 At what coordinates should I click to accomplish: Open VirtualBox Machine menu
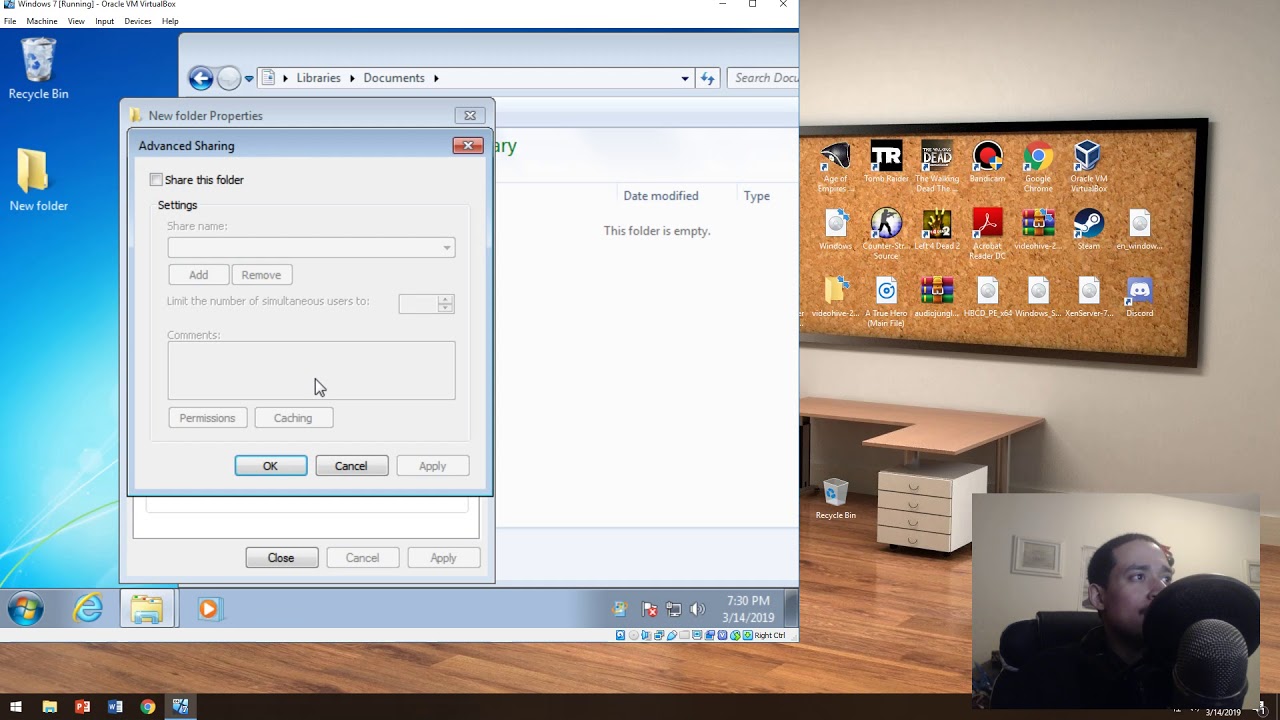(42, 21)
